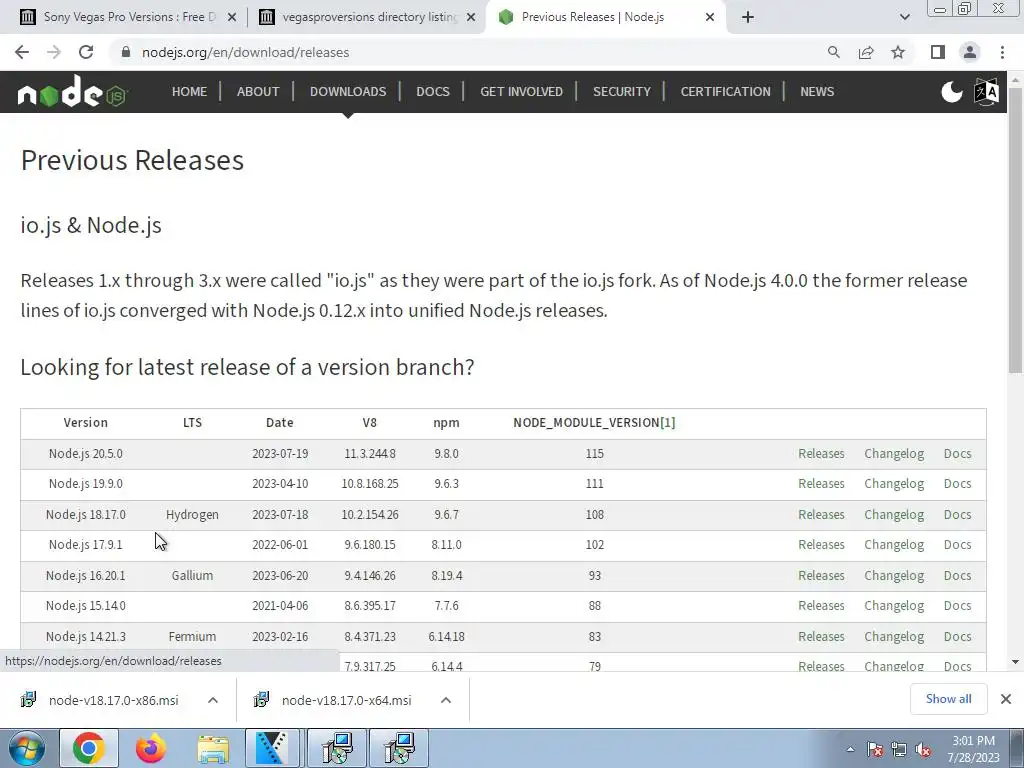Viewport: 1024px width, 768px height.
Task: Open Changelog for Node.js 15.14.0
Action: point(894,605)
